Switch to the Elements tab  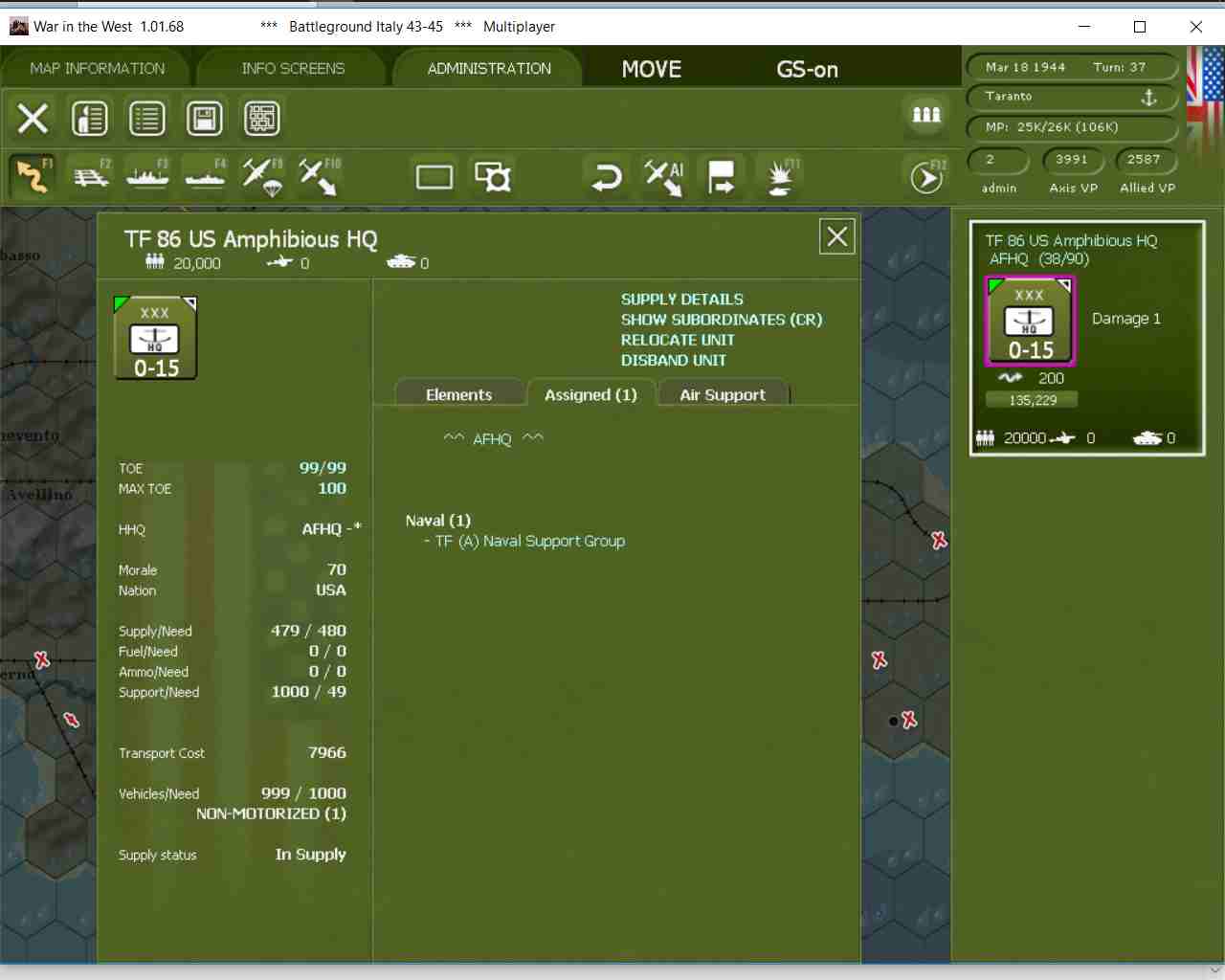coord(459,394)
